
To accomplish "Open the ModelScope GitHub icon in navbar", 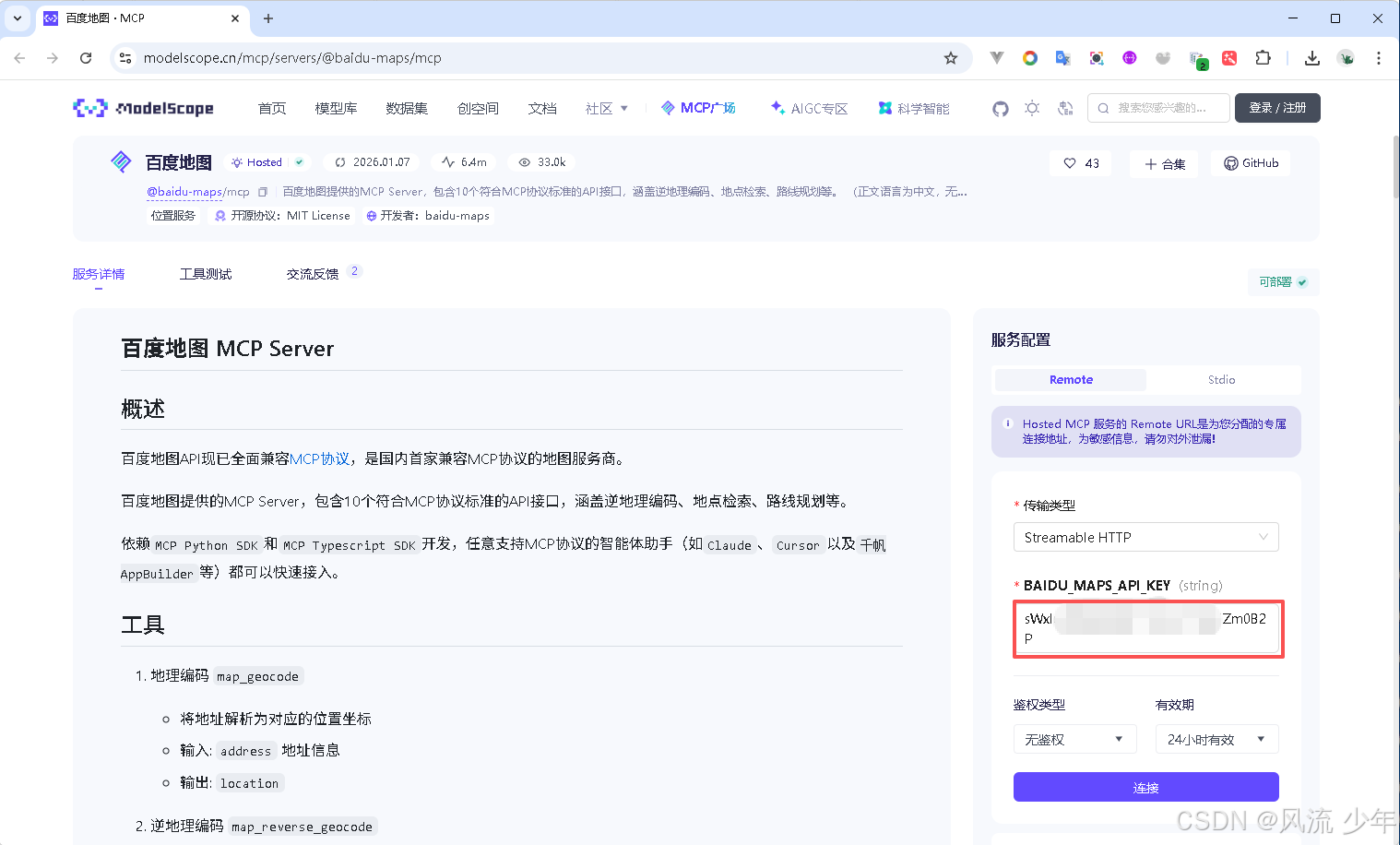I will pos(1000,108).
